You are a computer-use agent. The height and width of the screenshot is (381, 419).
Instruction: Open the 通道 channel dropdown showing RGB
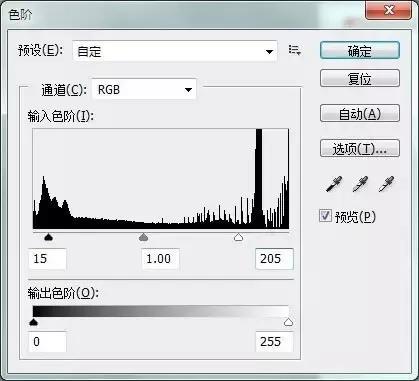(144, 89)
